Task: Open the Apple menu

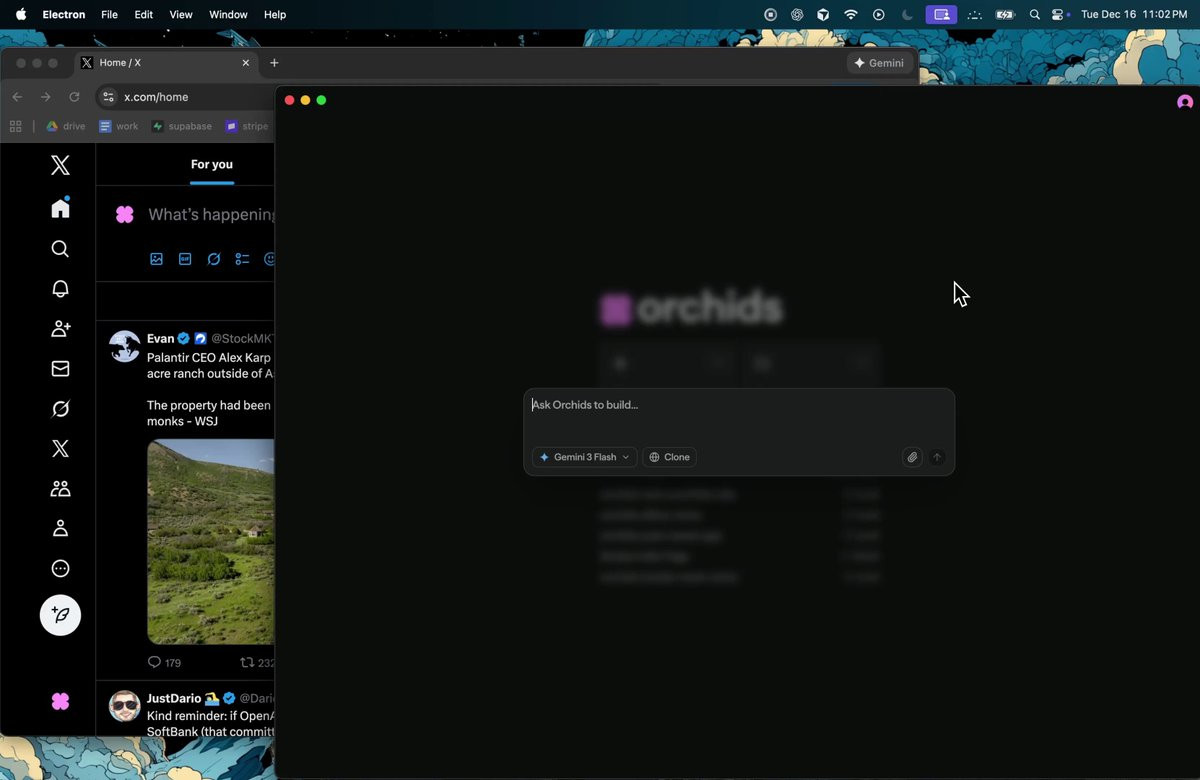Action: pos(20,14)
